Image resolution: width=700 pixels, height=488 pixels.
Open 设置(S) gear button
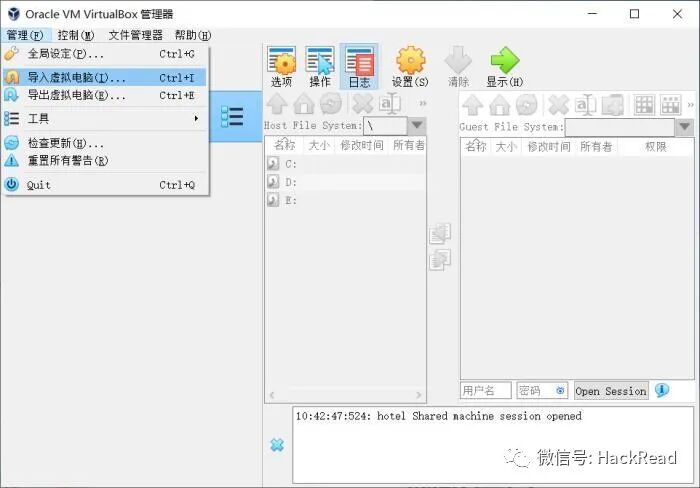tap(410, 67)
